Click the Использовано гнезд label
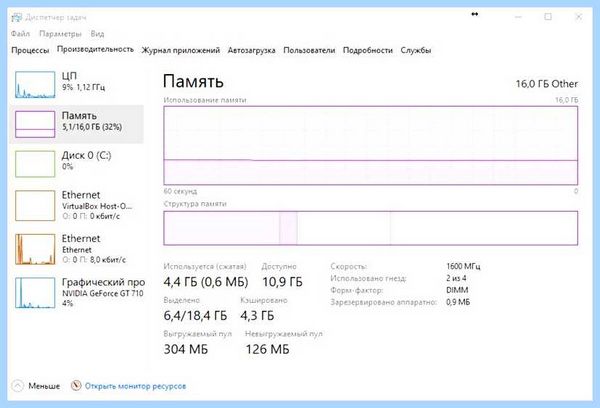 coord(368,278)
